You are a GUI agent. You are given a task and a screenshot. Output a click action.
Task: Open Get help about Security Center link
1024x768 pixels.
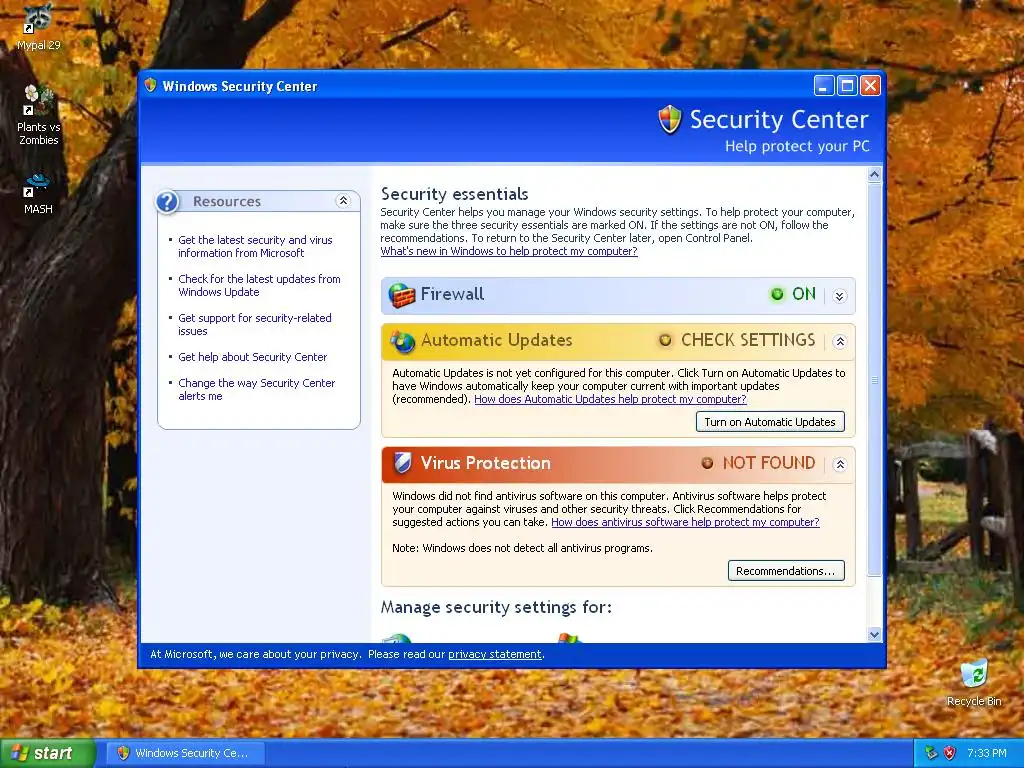(253, 357)
